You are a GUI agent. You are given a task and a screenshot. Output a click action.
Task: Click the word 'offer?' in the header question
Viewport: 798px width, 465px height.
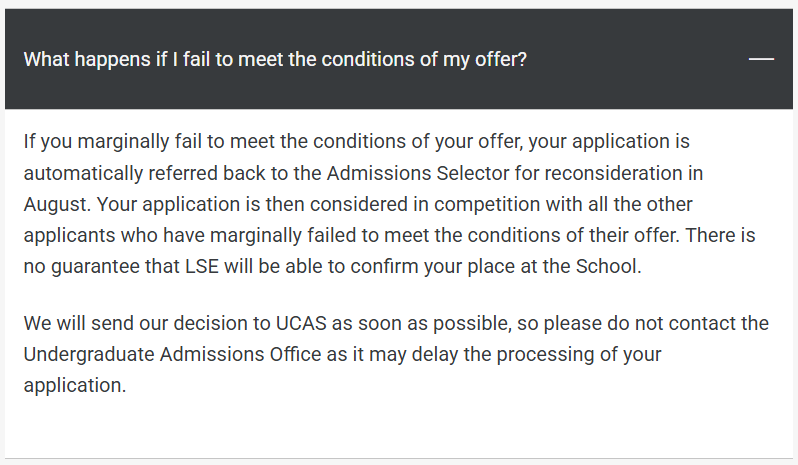(x=501, y=60)
